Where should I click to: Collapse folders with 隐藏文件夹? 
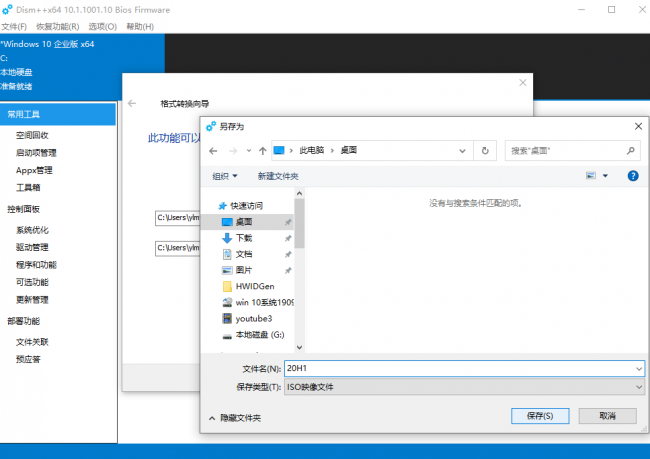[x=235, y=418]
